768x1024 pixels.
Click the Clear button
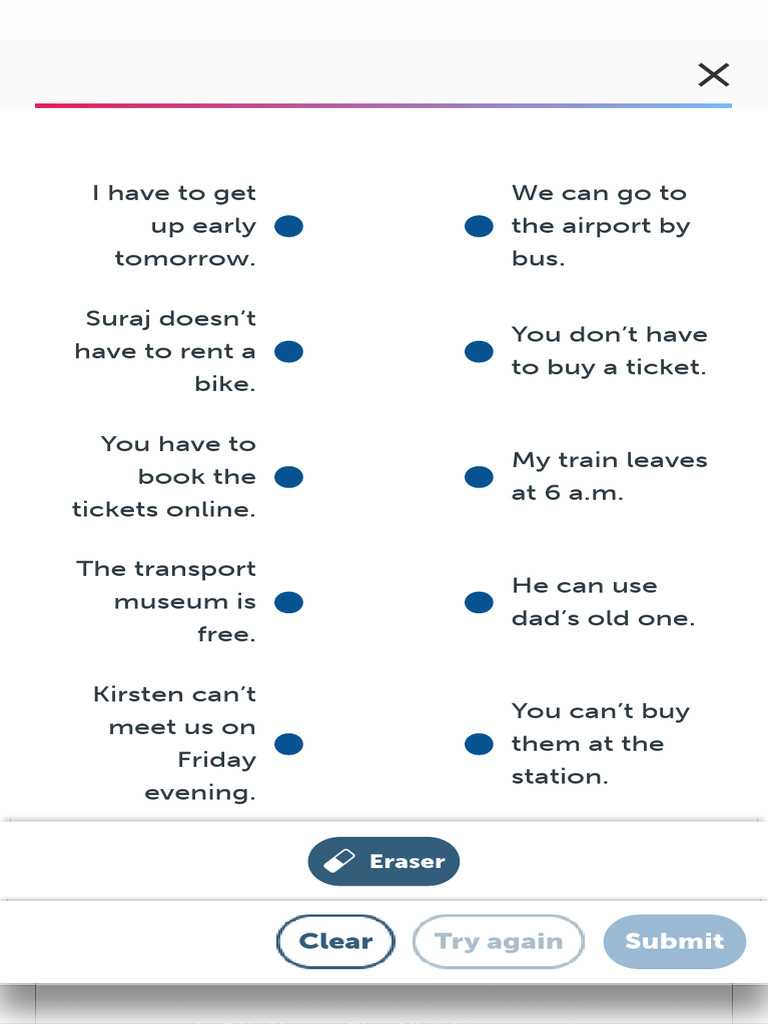tap(336, 941)
